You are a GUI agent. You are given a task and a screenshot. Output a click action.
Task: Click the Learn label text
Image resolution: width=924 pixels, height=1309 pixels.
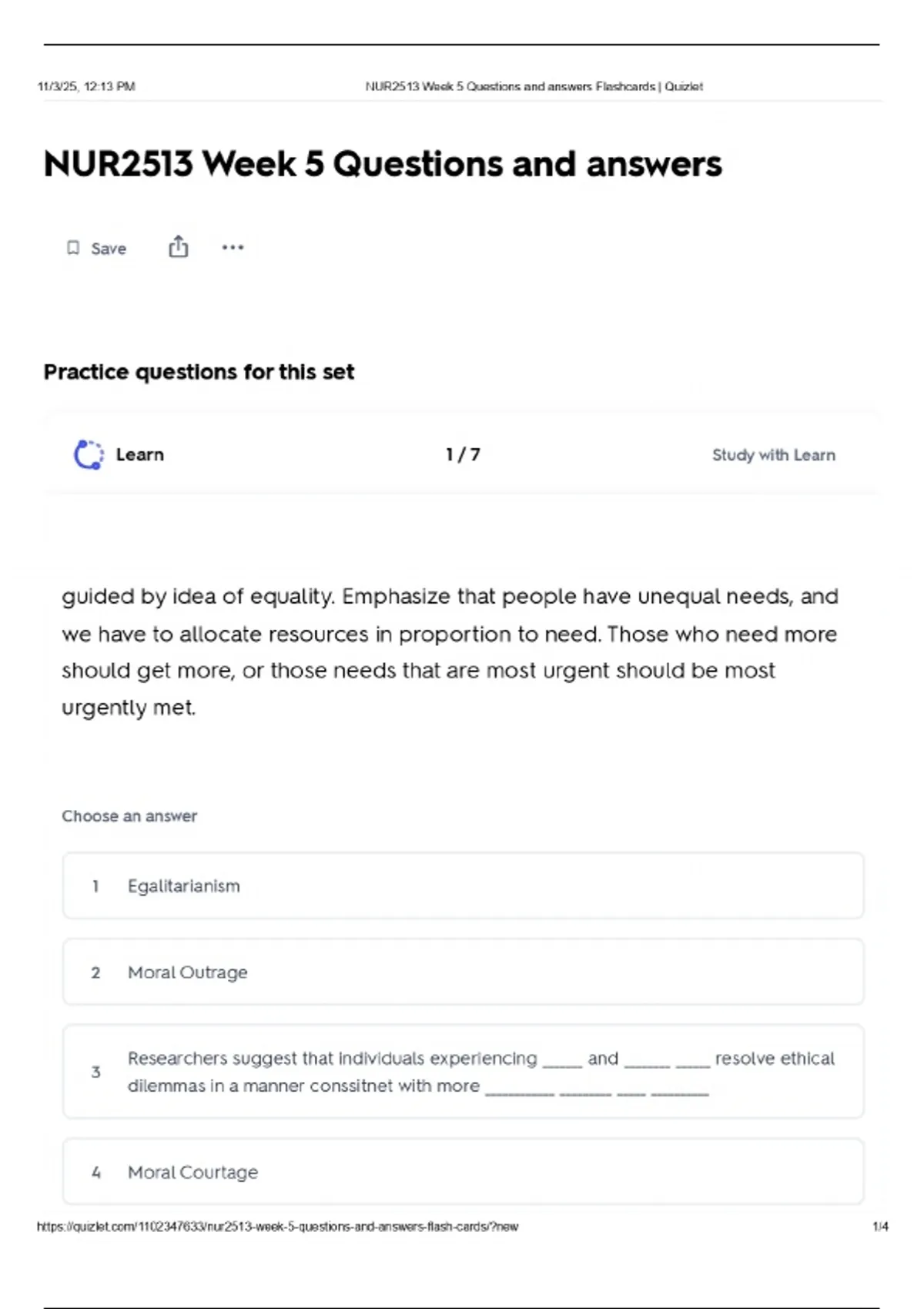(x=139, y=454)
